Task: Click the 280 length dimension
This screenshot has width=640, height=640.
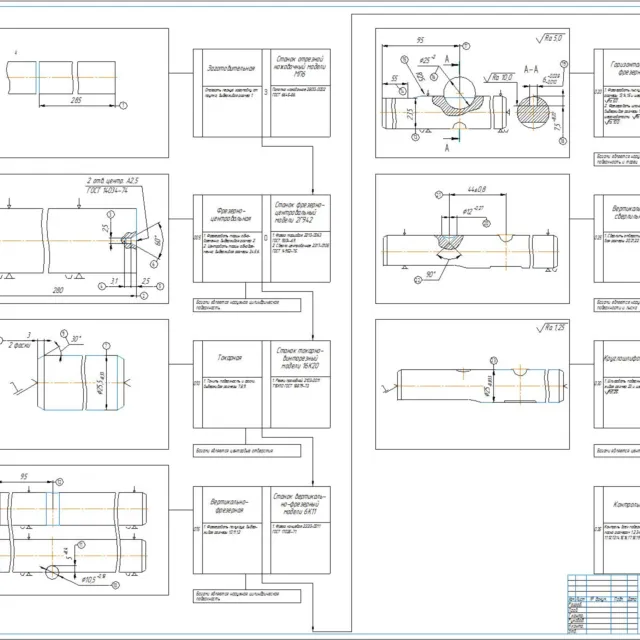Action: point(58,290)
